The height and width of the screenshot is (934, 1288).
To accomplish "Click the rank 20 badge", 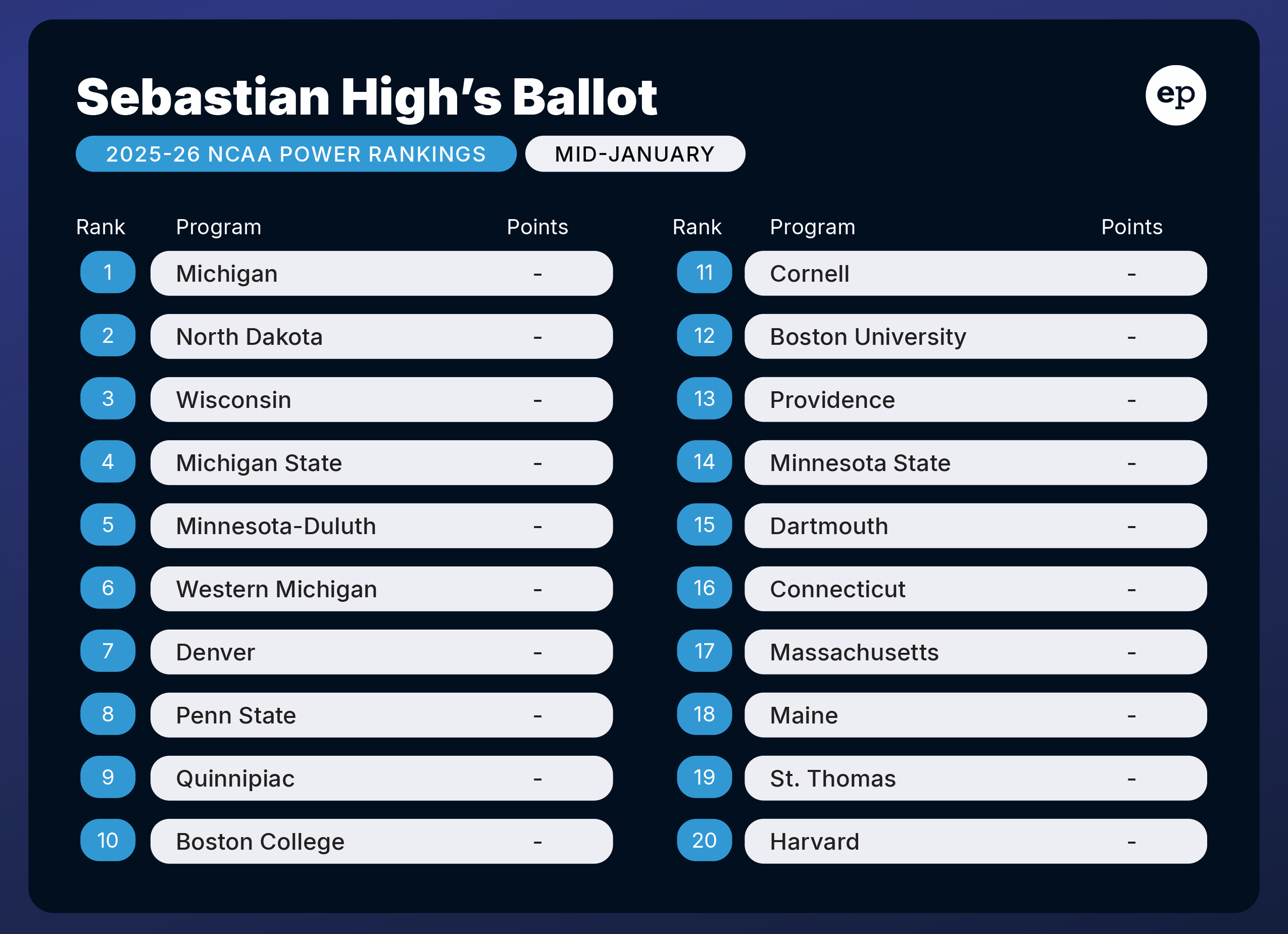I will [x=704, y=840].
